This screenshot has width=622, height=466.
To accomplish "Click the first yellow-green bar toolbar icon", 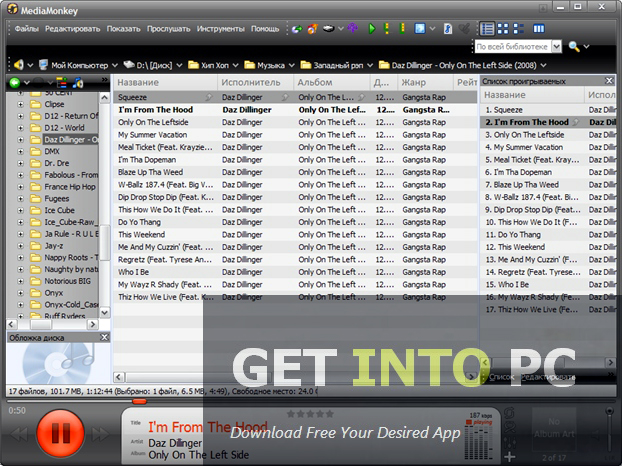I will (x=386, y=29).
